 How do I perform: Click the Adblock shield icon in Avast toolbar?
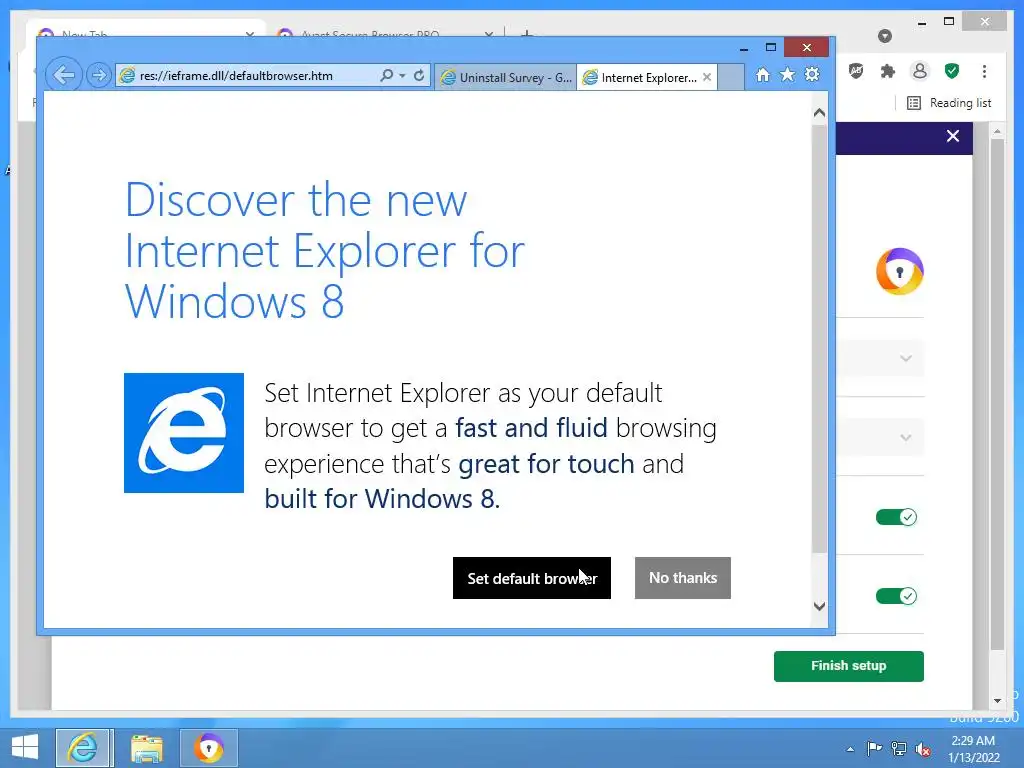[856, 71]
